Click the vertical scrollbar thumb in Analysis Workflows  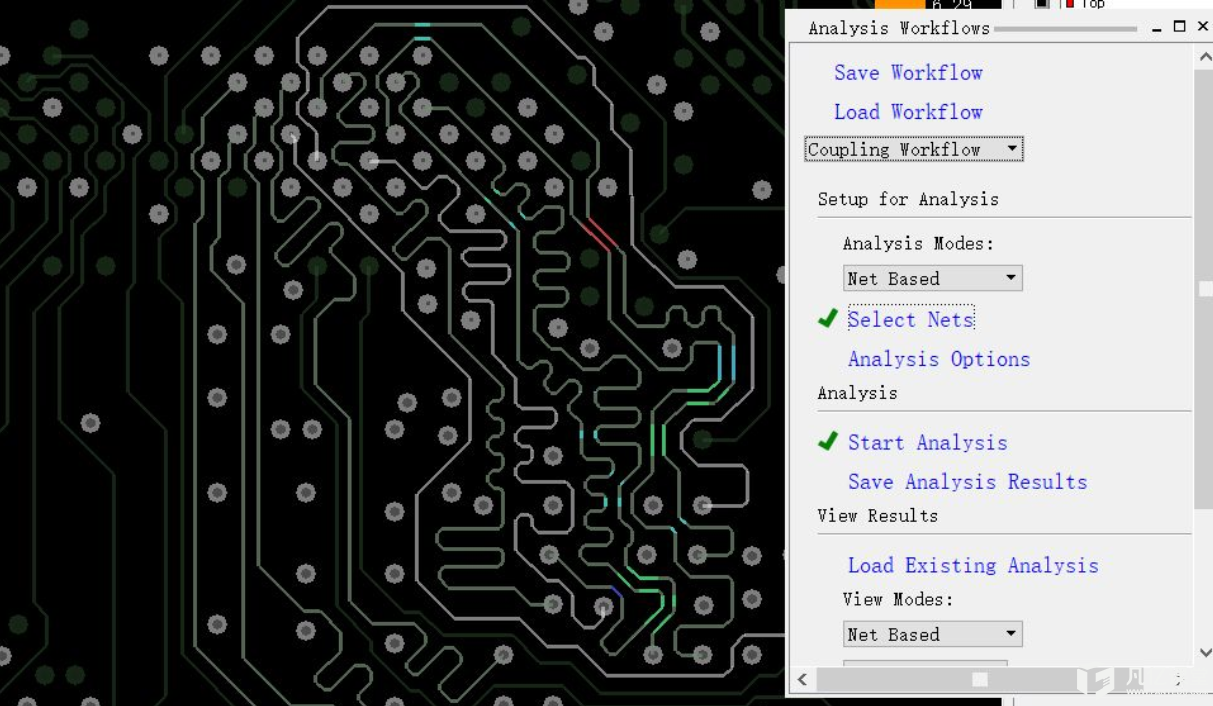pos(1205,288)
